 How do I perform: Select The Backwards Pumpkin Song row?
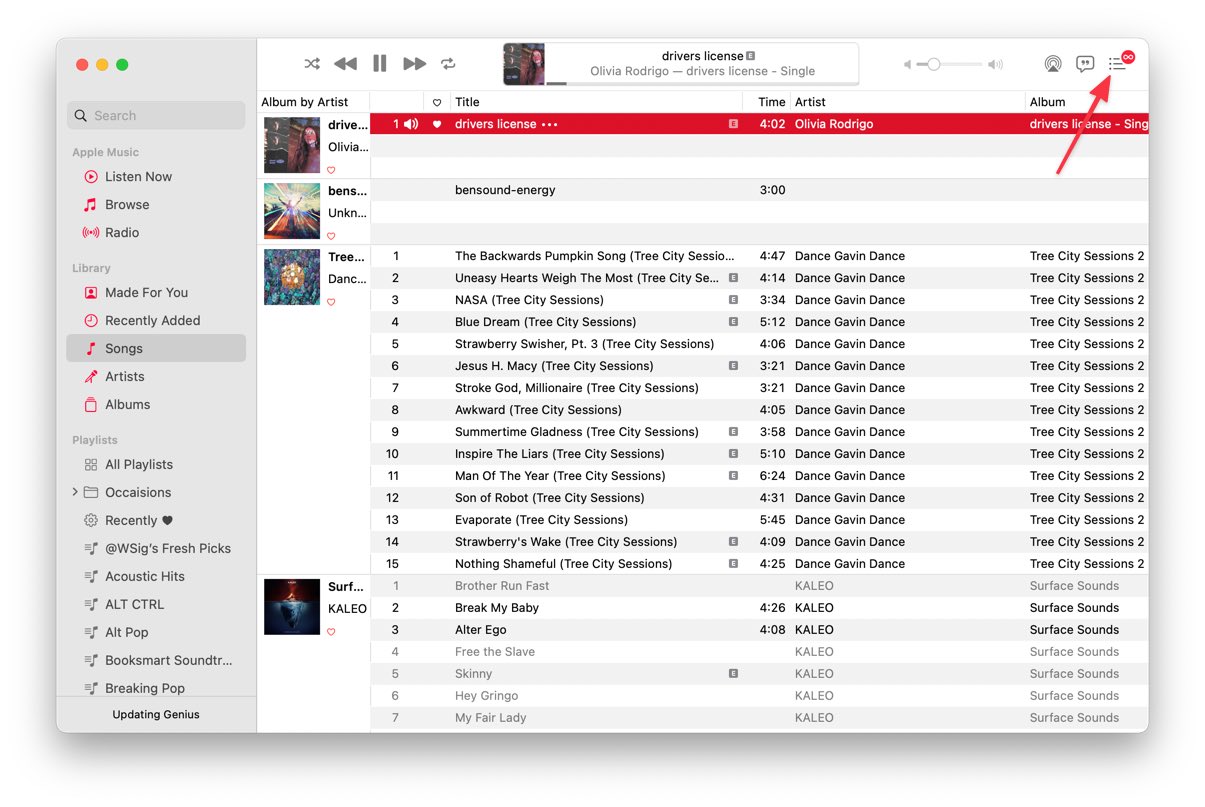click(x=759, y=256)
